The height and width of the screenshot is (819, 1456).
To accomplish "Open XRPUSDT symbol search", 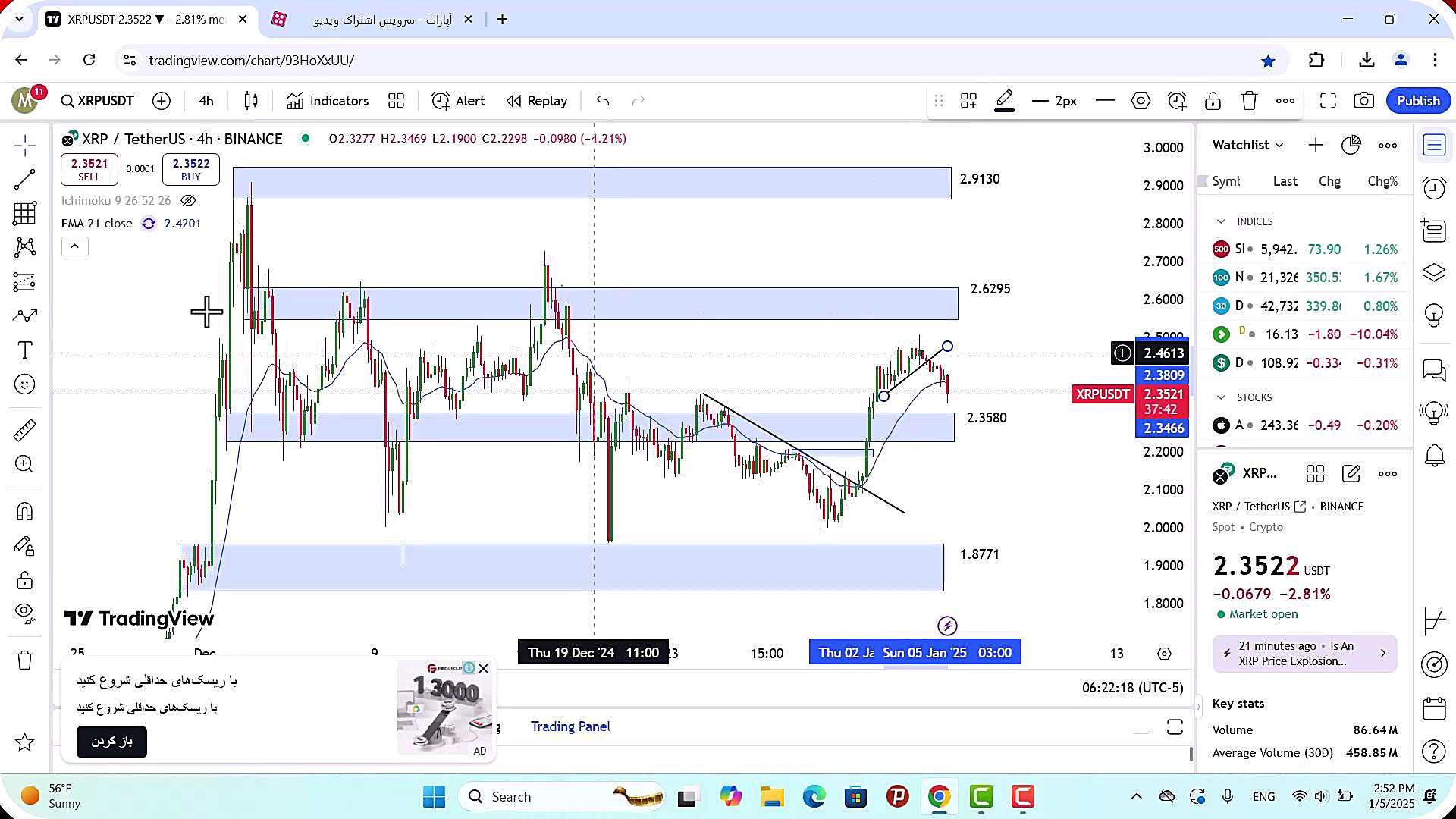I will coord(98,101).
